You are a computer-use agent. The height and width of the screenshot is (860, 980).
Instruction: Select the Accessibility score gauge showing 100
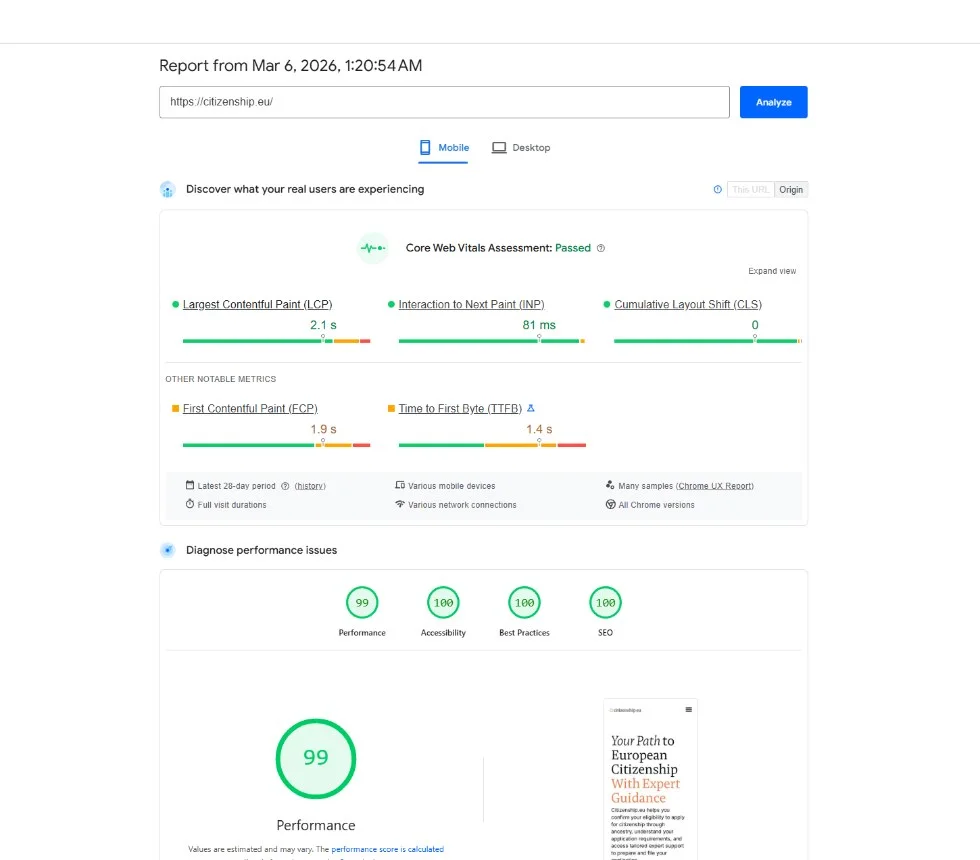pyautogui.click(x=443, y=603)
